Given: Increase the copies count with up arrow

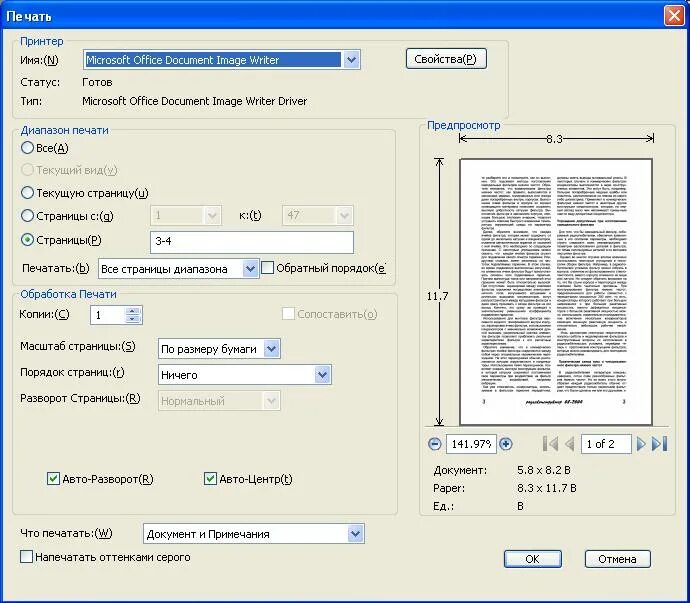Looking at the screenshot, I should 132,311.
